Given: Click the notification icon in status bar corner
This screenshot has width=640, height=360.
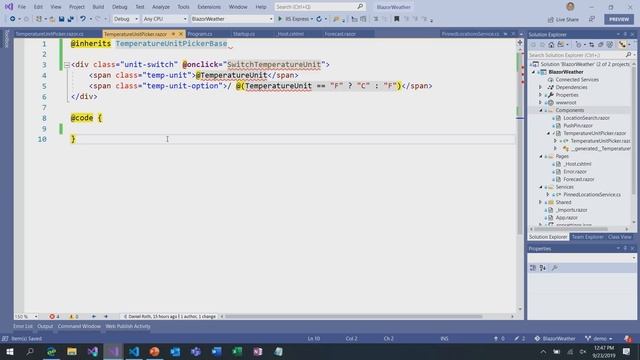Looking at the screenshot, I should pyautogui.click(x=628, y=338).
